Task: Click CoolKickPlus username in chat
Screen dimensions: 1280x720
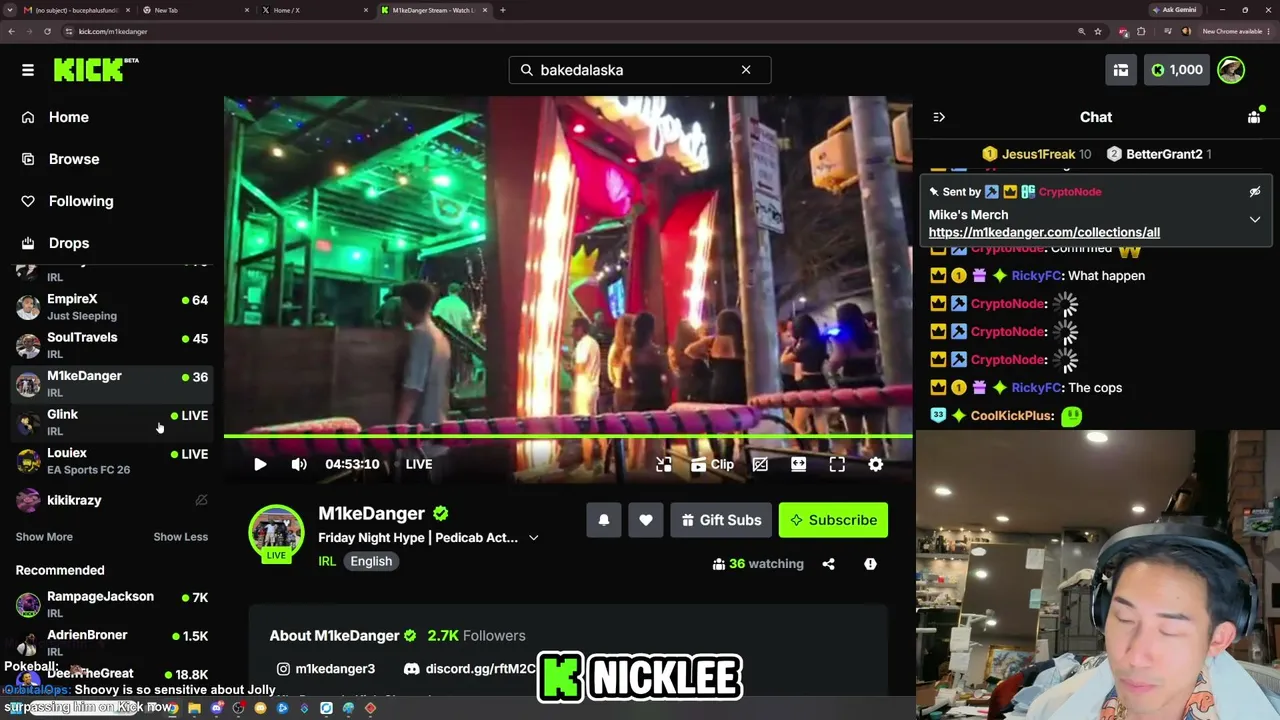Action: click(x=1012, y=416)
